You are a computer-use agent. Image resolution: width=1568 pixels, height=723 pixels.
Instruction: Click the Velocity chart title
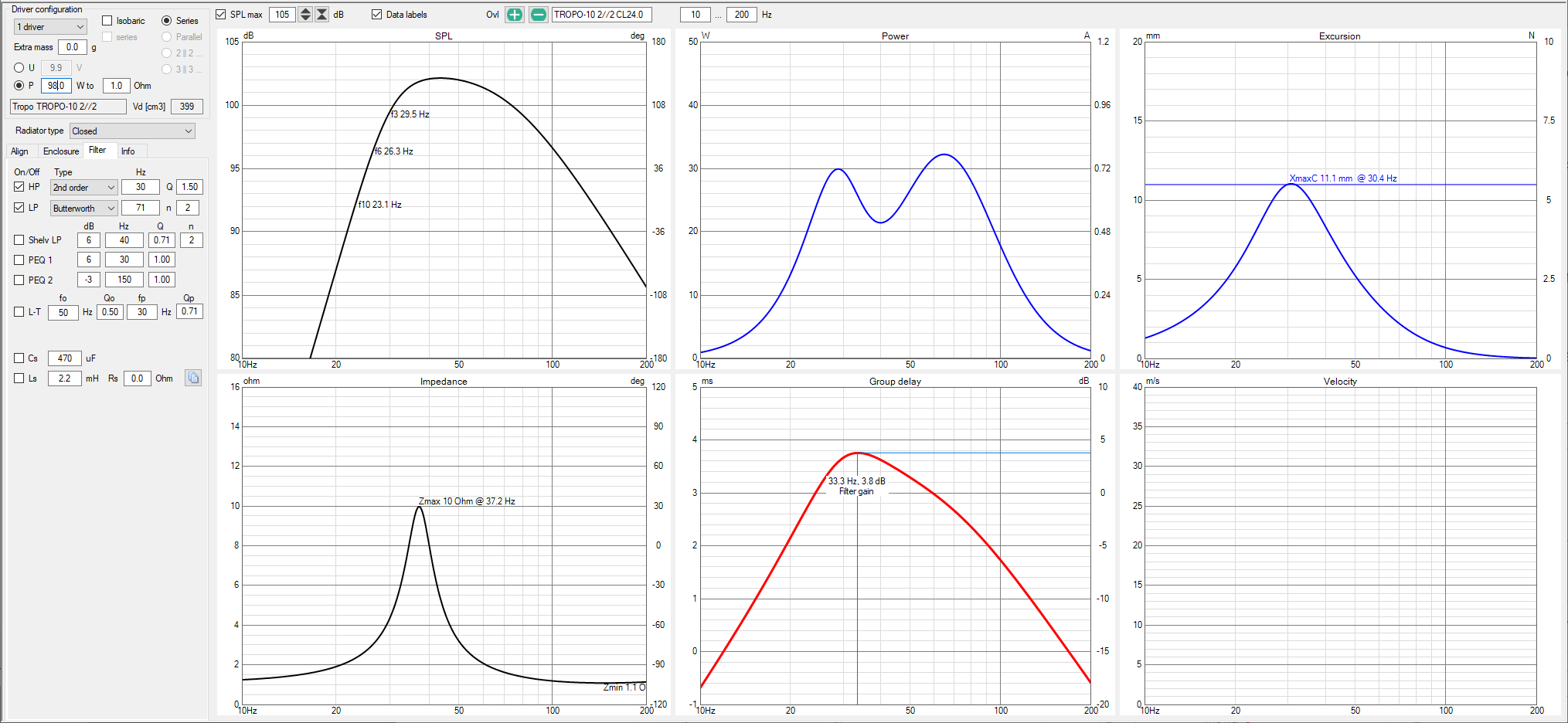1340,382
